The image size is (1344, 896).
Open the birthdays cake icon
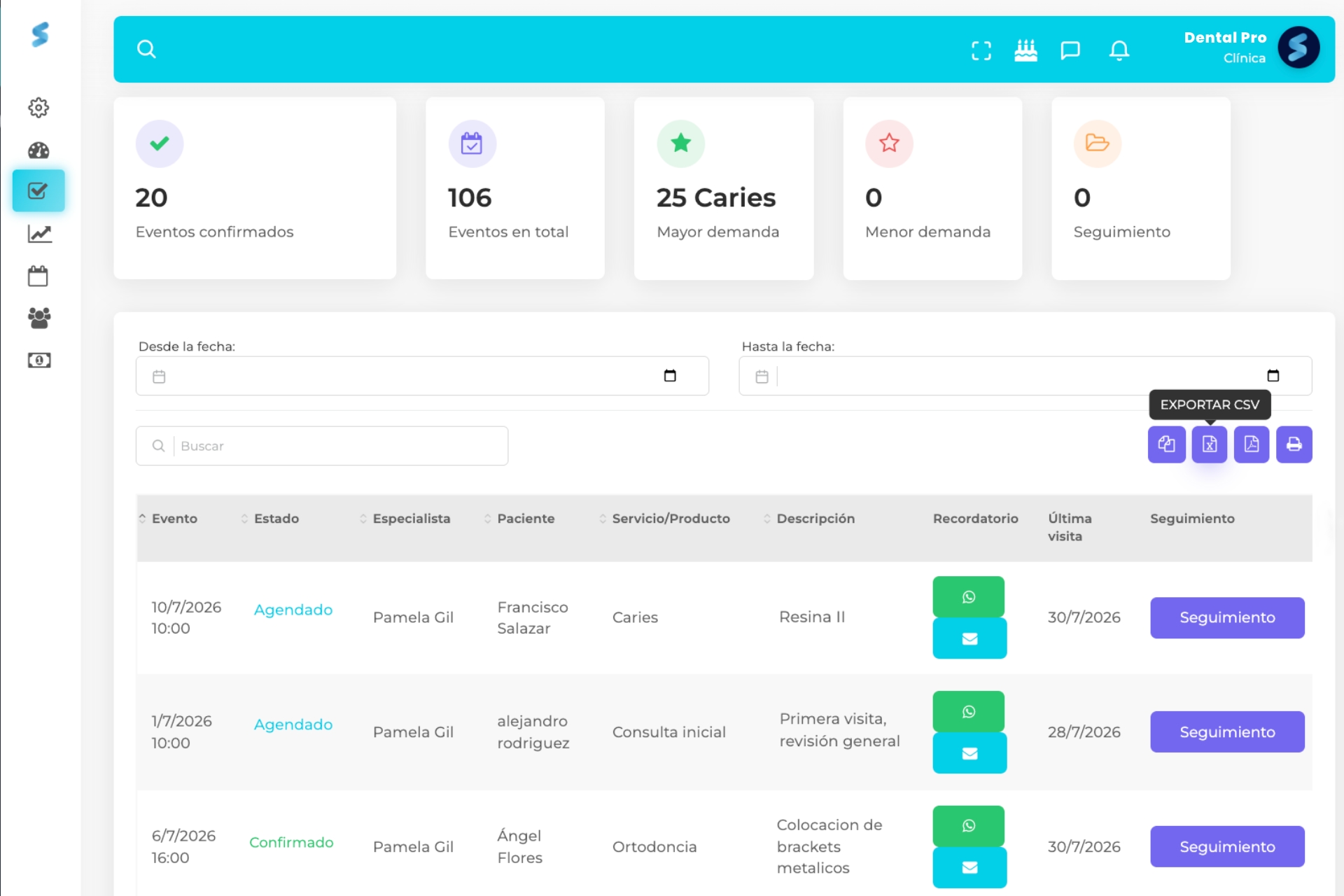[1025, 50]
